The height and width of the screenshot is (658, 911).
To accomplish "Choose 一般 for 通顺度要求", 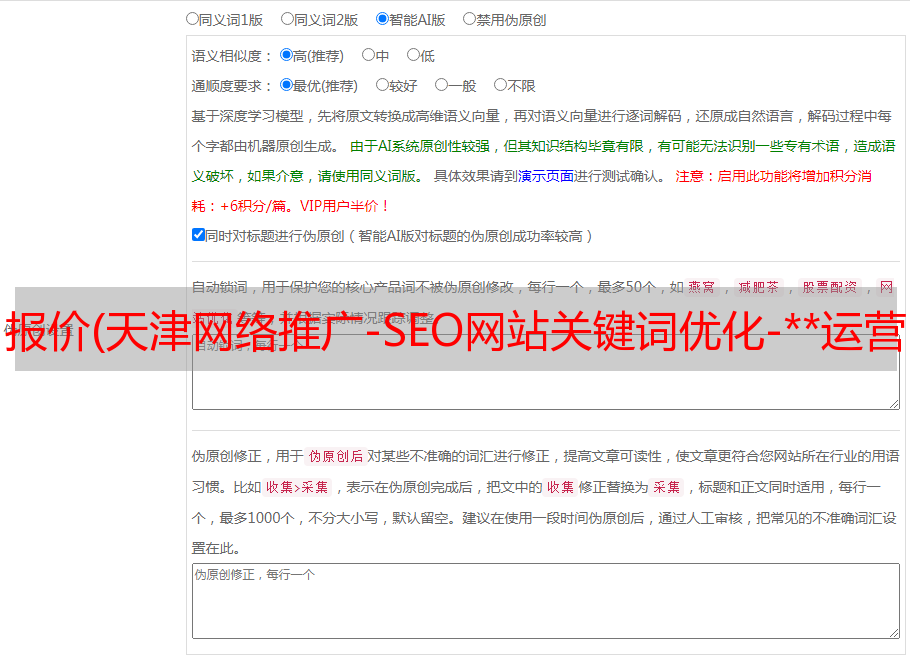I will 442,85.
